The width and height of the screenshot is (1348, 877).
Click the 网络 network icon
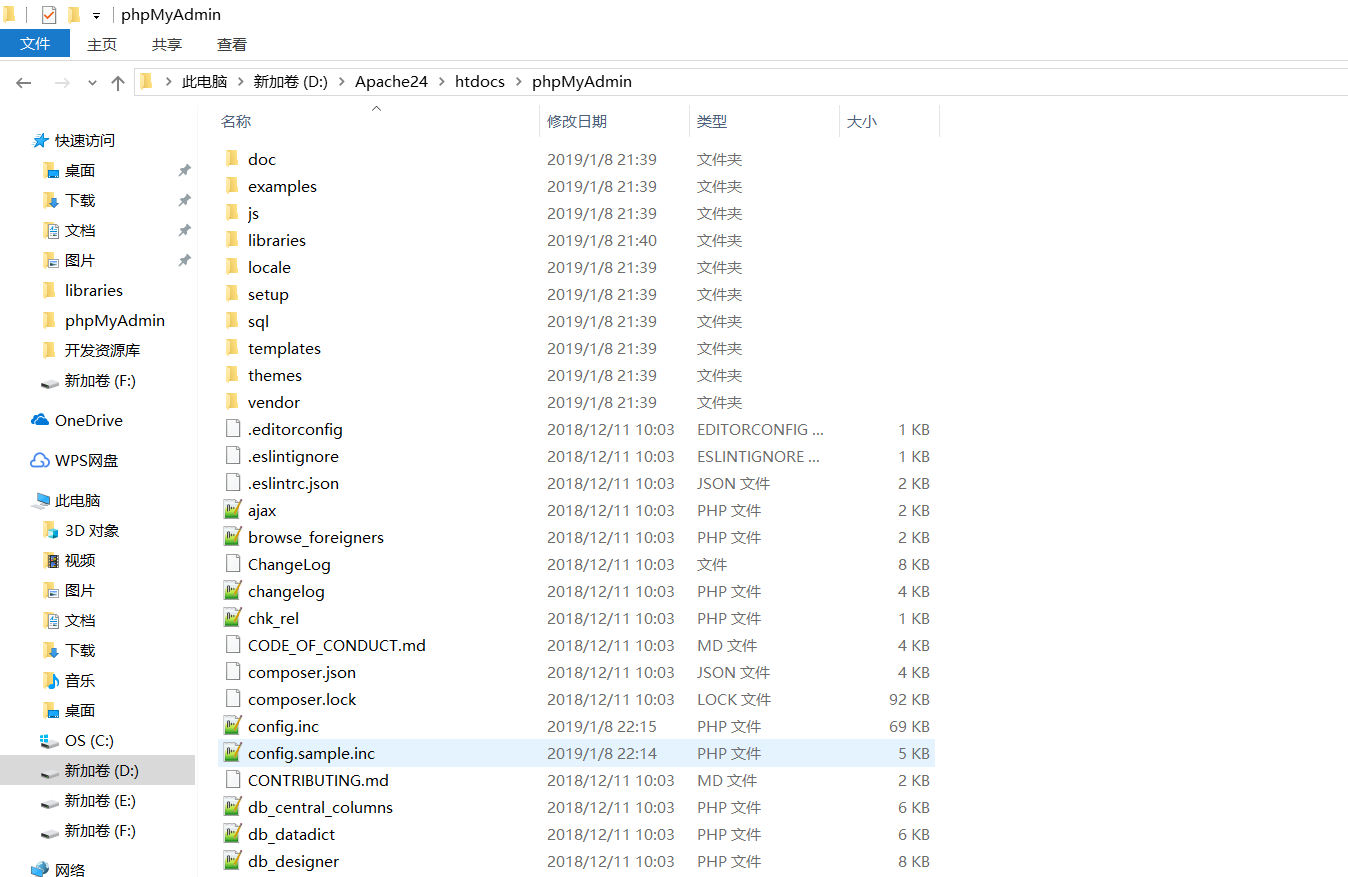40,870
